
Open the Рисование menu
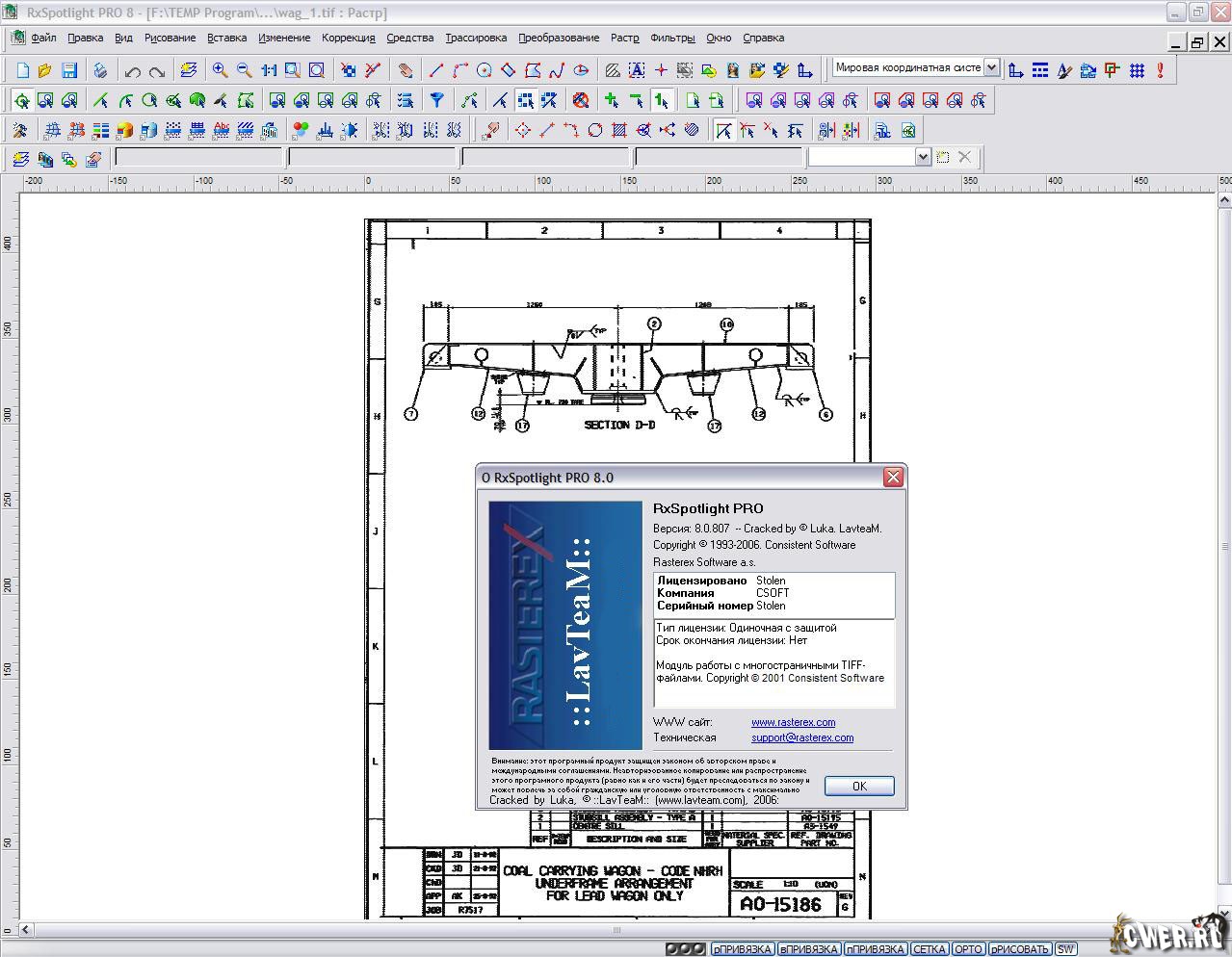pyautogui.click(x=170, y=39)
